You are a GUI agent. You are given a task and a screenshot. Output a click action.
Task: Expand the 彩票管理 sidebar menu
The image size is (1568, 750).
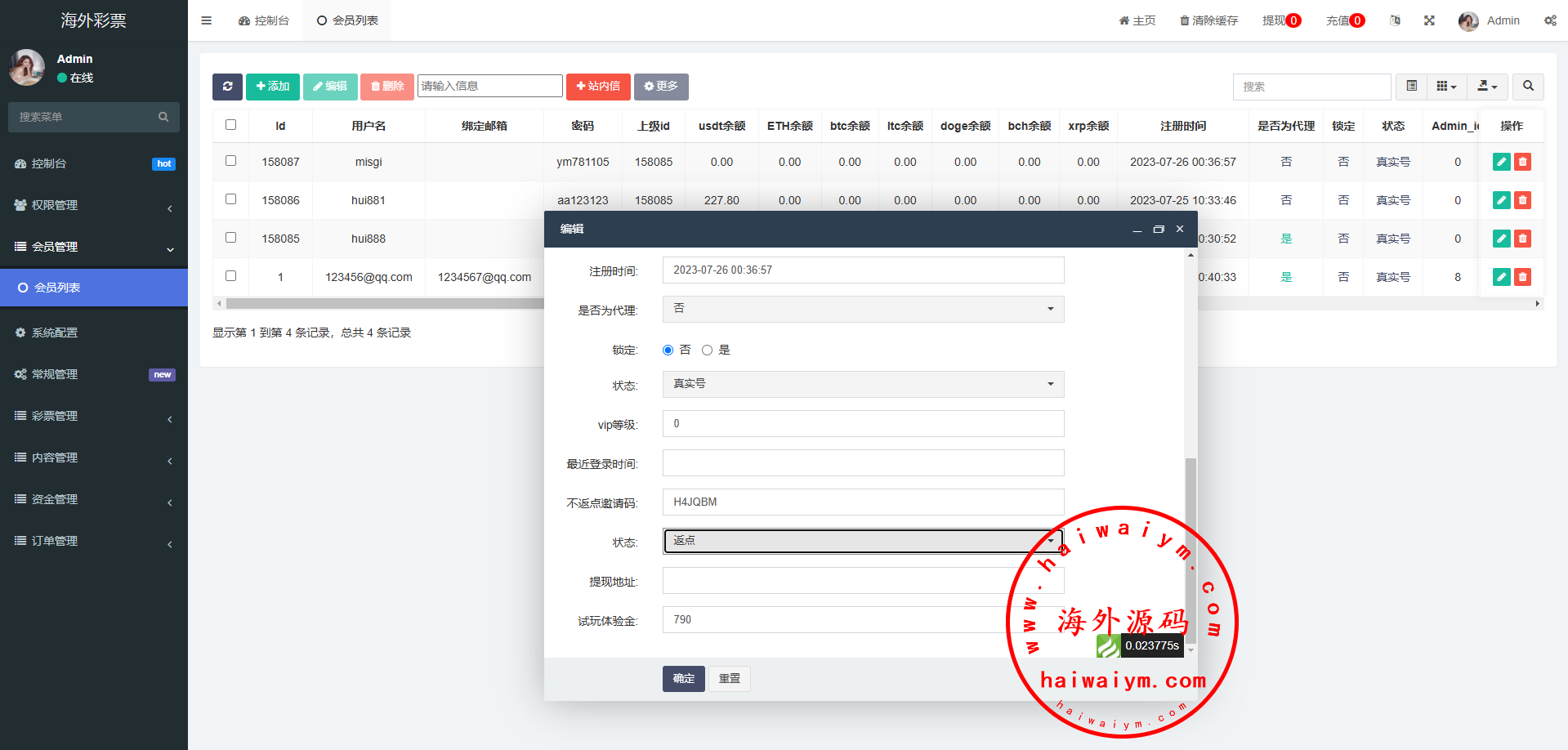(94, 416)
